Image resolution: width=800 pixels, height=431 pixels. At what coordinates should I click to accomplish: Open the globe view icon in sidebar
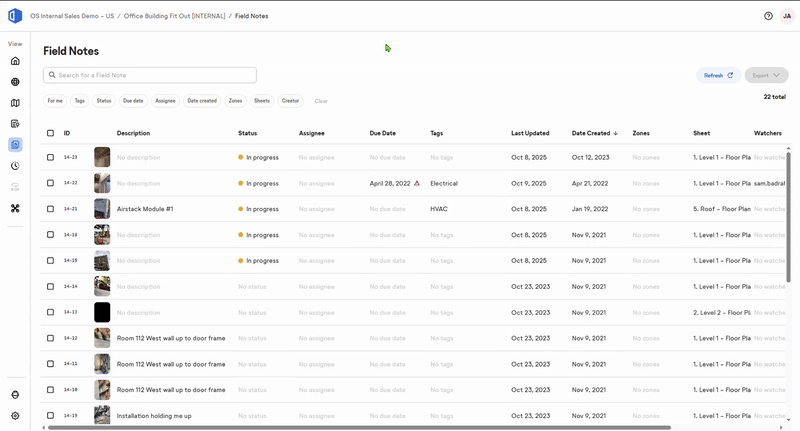coord(15,82)
